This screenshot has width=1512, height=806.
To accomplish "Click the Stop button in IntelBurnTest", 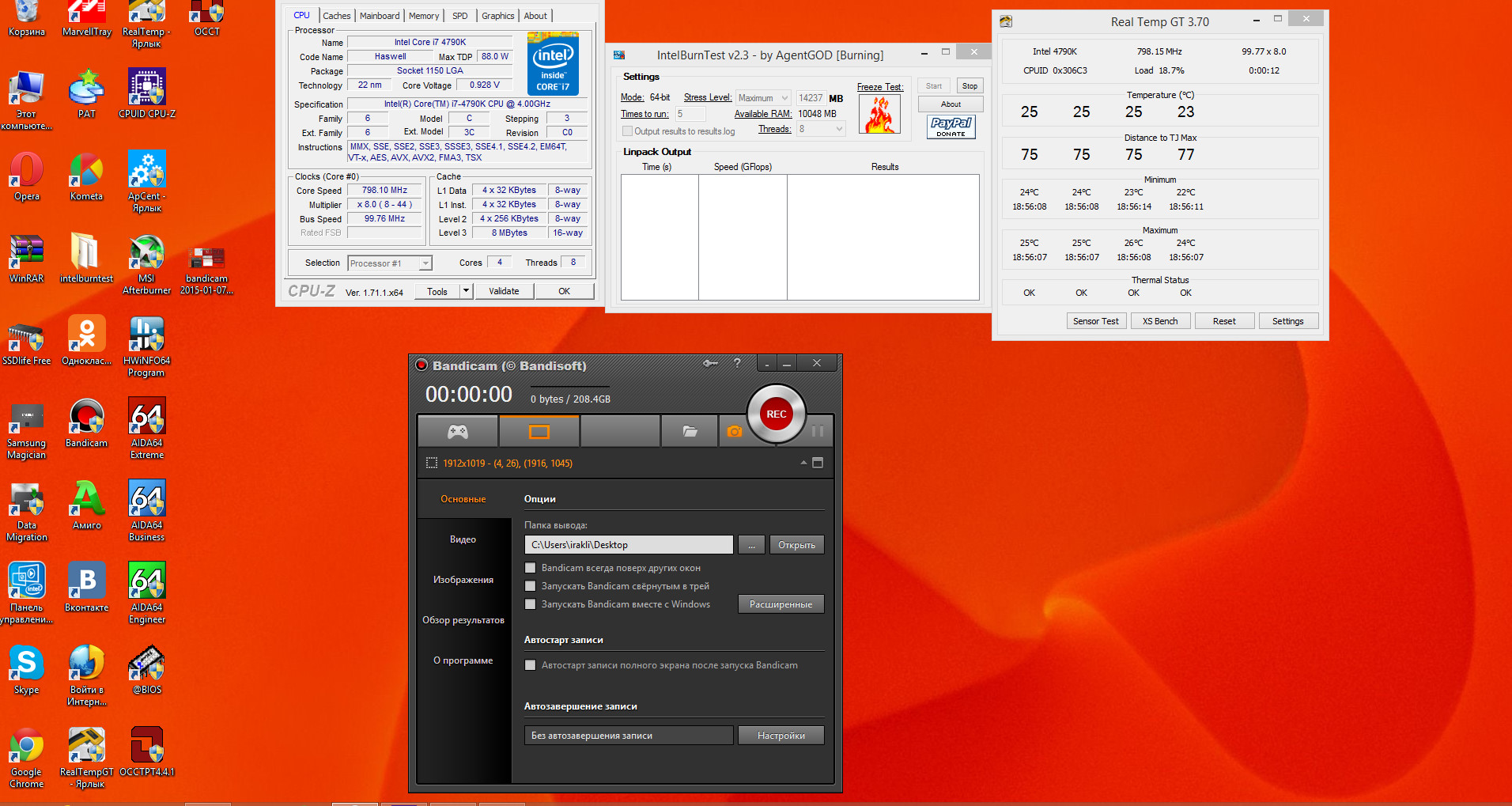I will [970, 86].
